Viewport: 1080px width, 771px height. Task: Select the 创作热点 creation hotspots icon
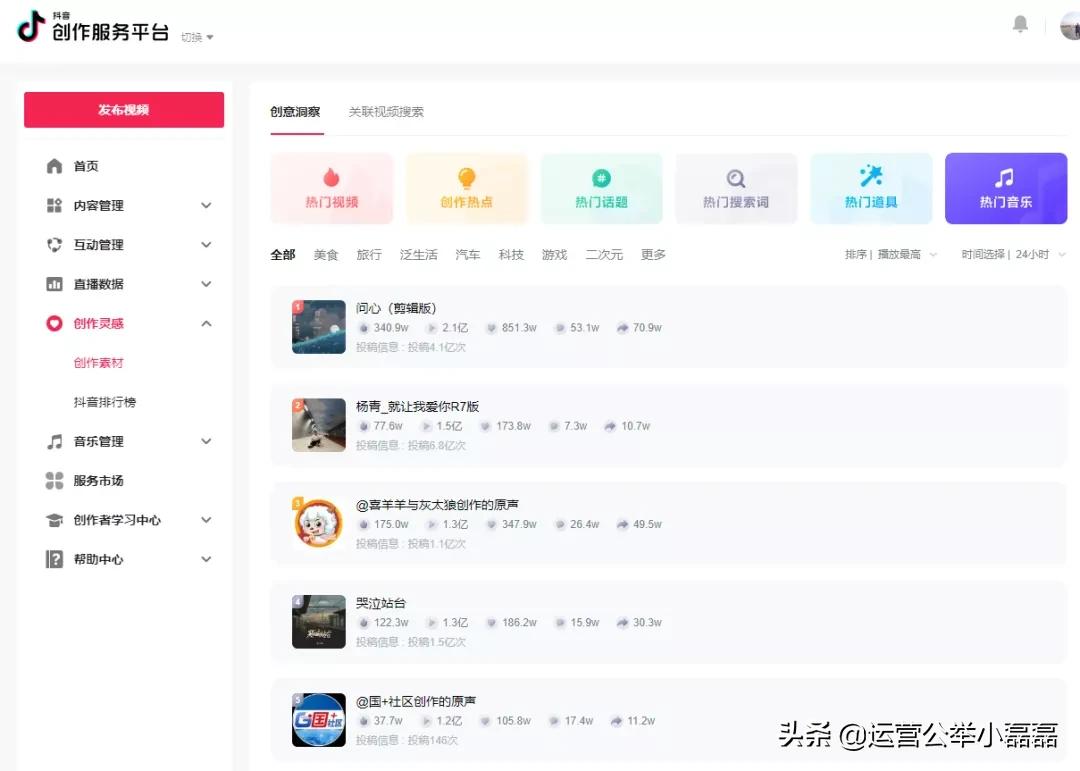(467, 188)
